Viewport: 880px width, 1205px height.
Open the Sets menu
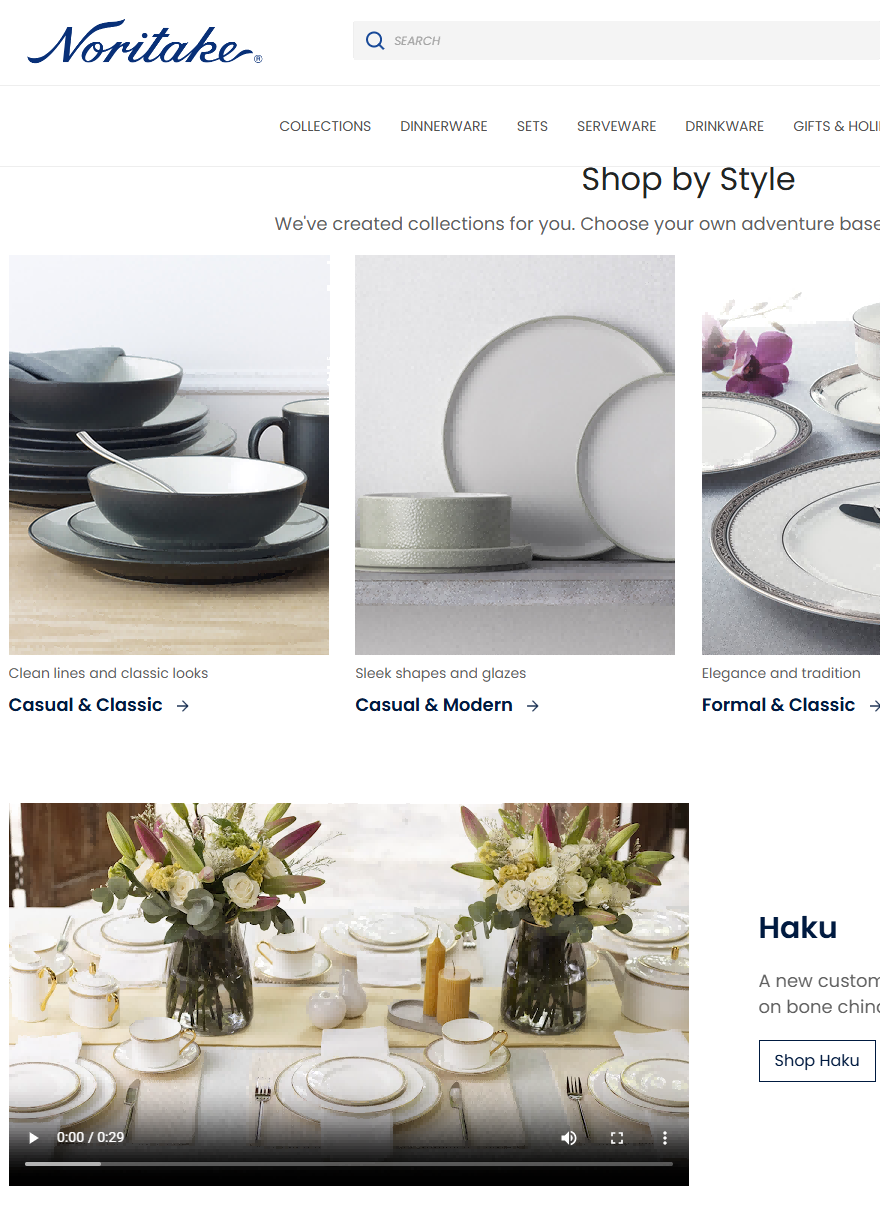532,126
